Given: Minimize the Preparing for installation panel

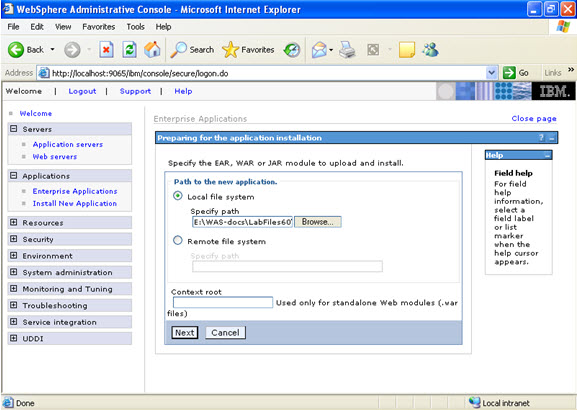Looking at the screenshot, I should pyautogui.click(x=551, y=138).
